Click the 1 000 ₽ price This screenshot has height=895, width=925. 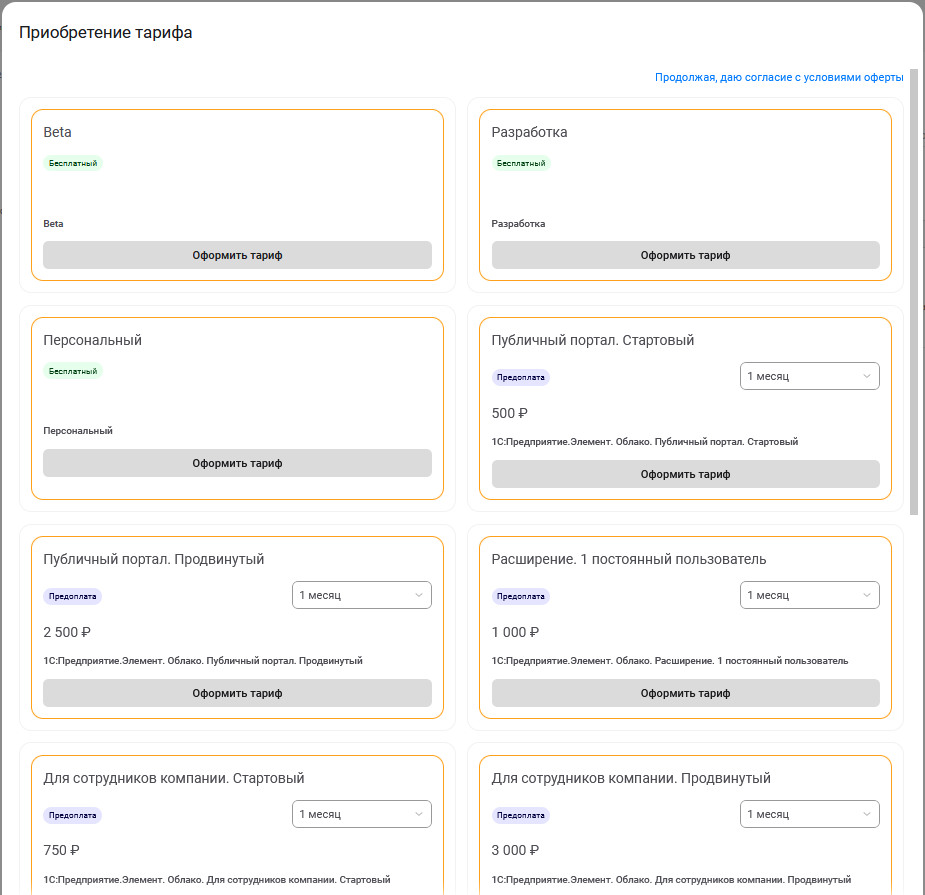point(515,632)
